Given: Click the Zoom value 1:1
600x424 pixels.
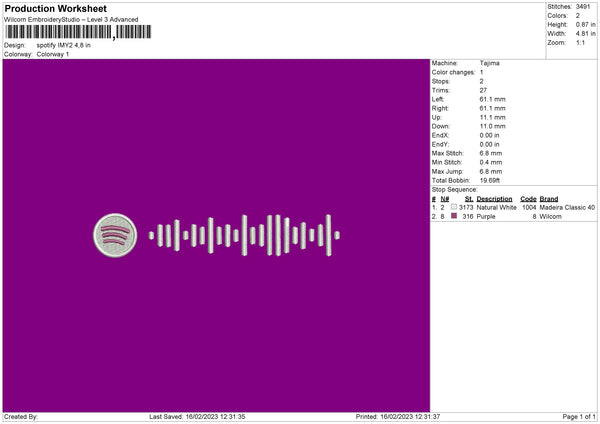Looking at the screenshot, I should [x=580, y=42].
